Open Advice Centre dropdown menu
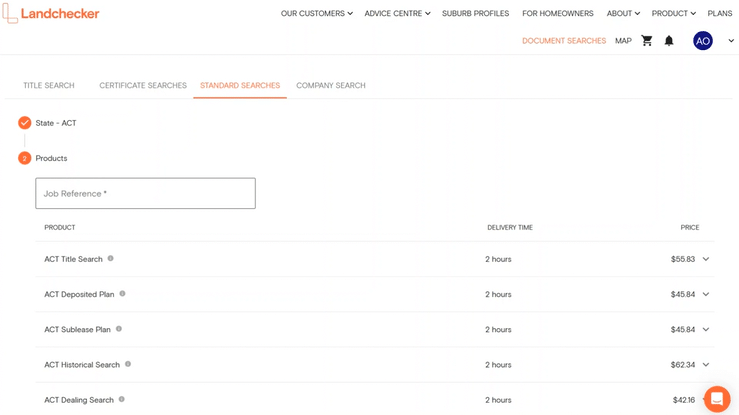Image resolution: width=739 pixels, height=415 pixels. [x=397, y=14]
